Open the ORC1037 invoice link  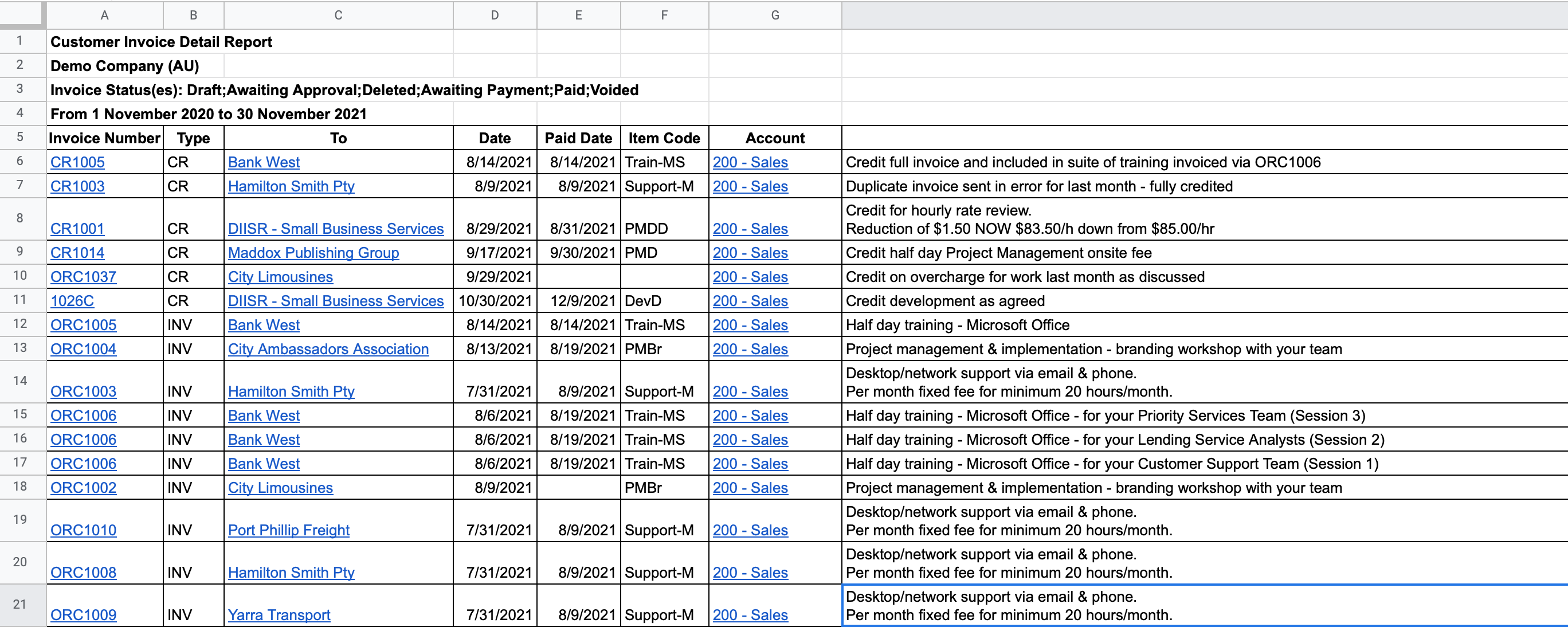pyautogui.click(x=84, y=277)
